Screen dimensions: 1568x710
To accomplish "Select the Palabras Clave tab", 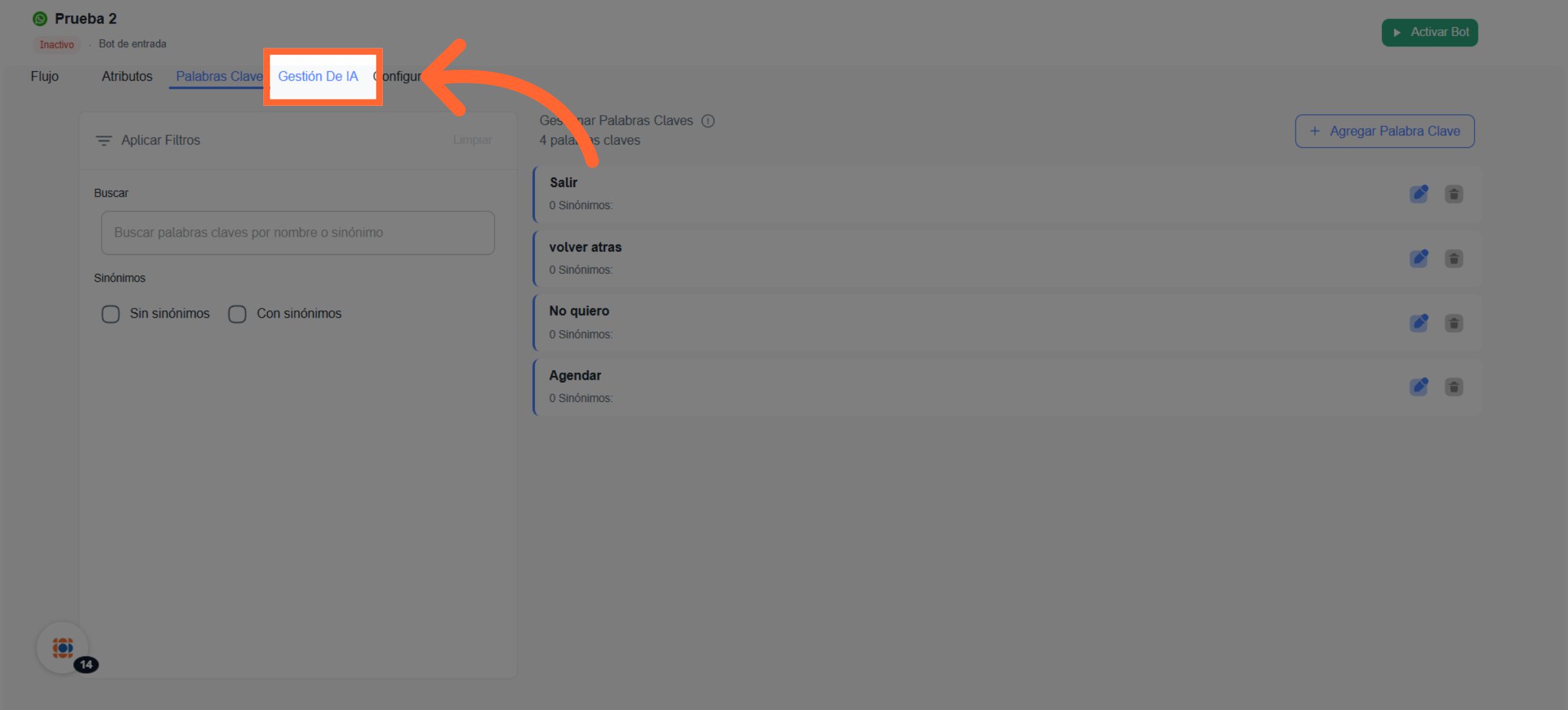I will coord(219,76).
